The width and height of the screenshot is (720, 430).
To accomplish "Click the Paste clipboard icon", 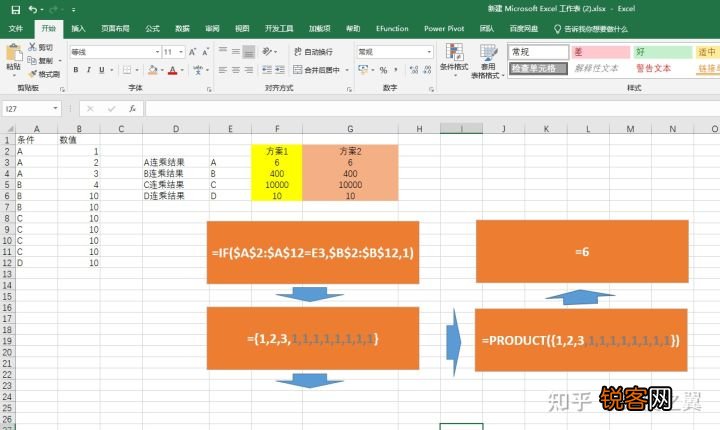I will (x=14, y=53).
